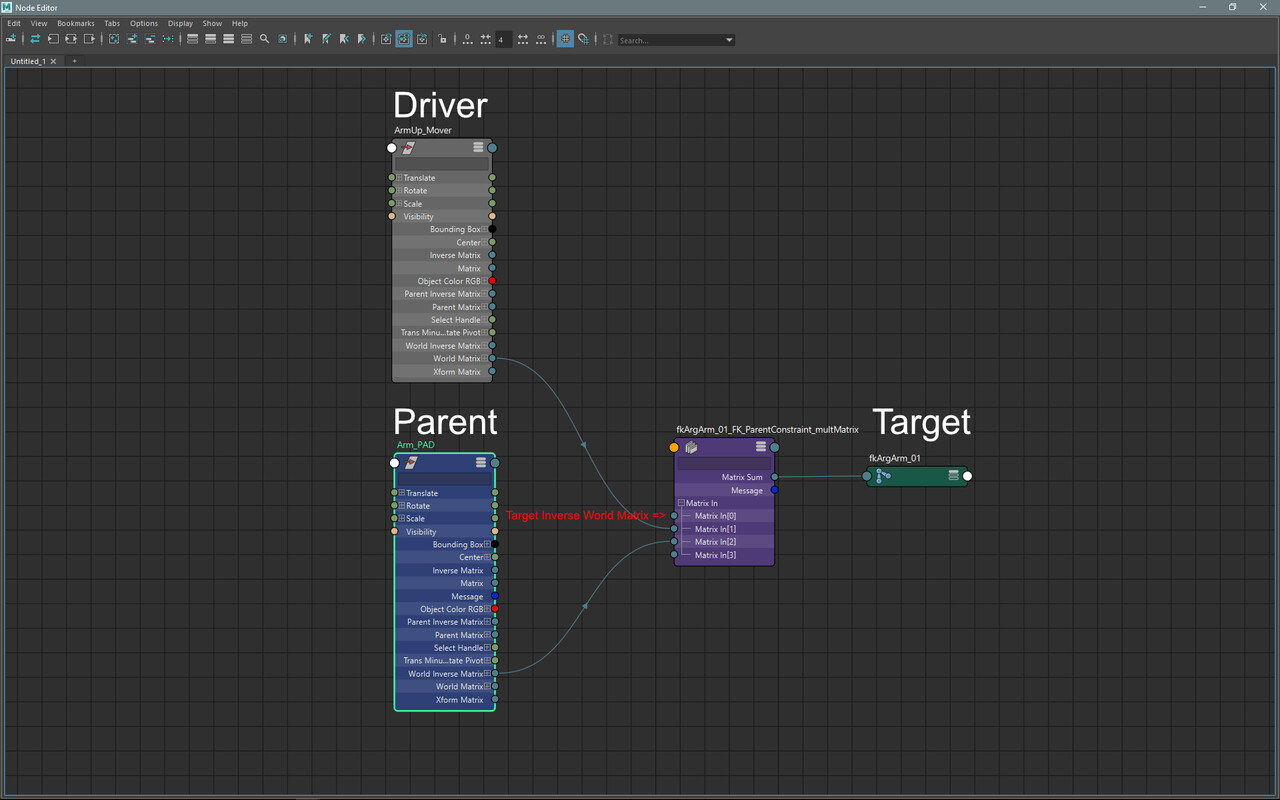This screenshot has height=800, width=1280.
Task: Close the Untitled_1 tab
Action: (x=54, y=61)
